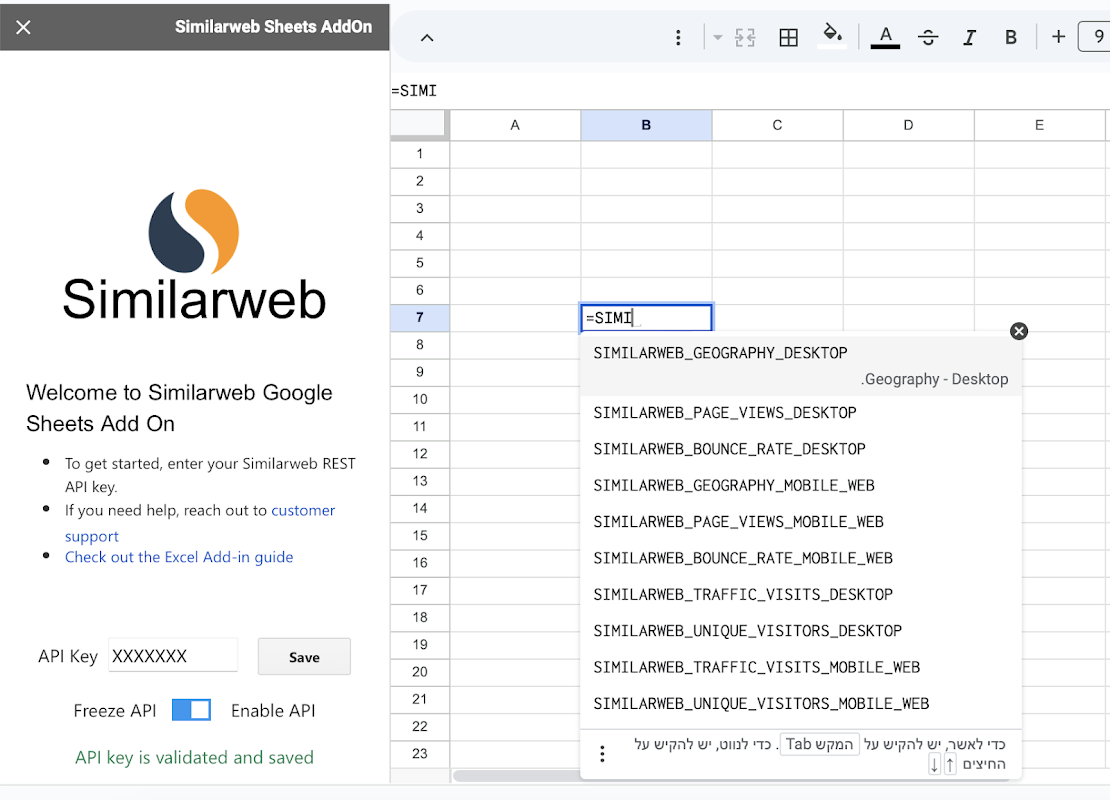Choose SIMILARWEB_GEOGRAPHY_DESKTOP suggestion
1110x800 pixels.
801,365
